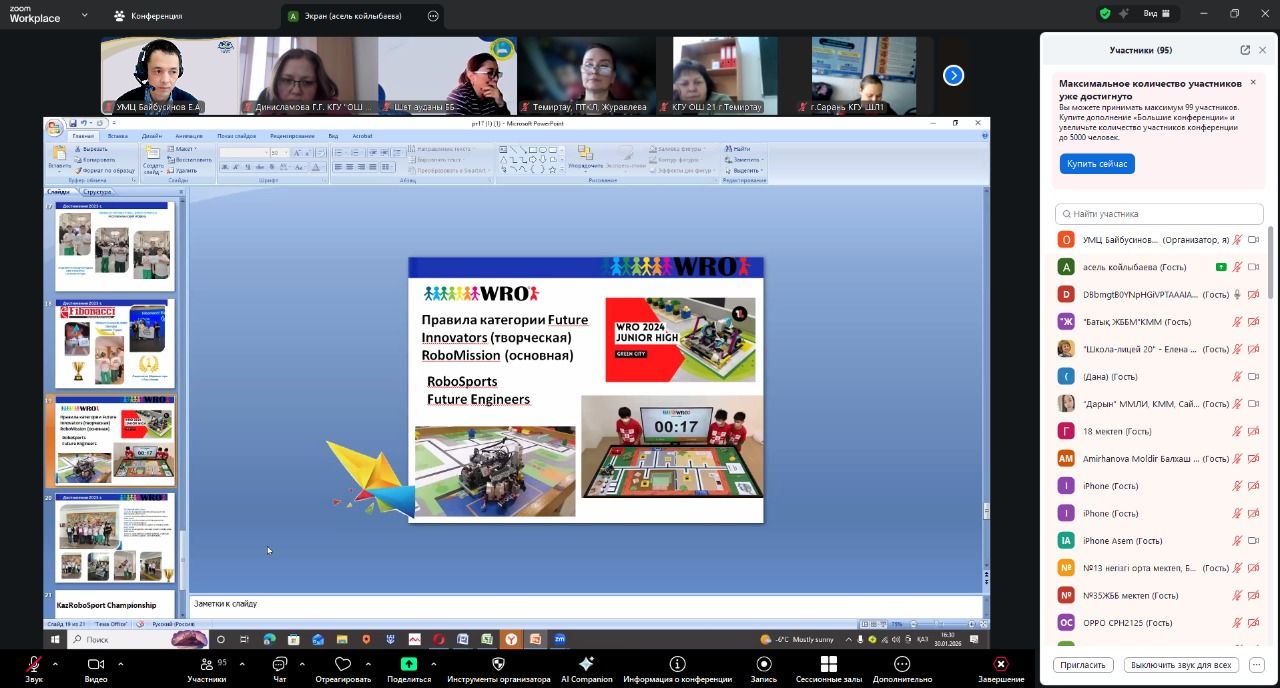The height and width of the screenshot is (688, 1280).
Task: Pop out the participants panel
Action: (x=1245, y=50)
